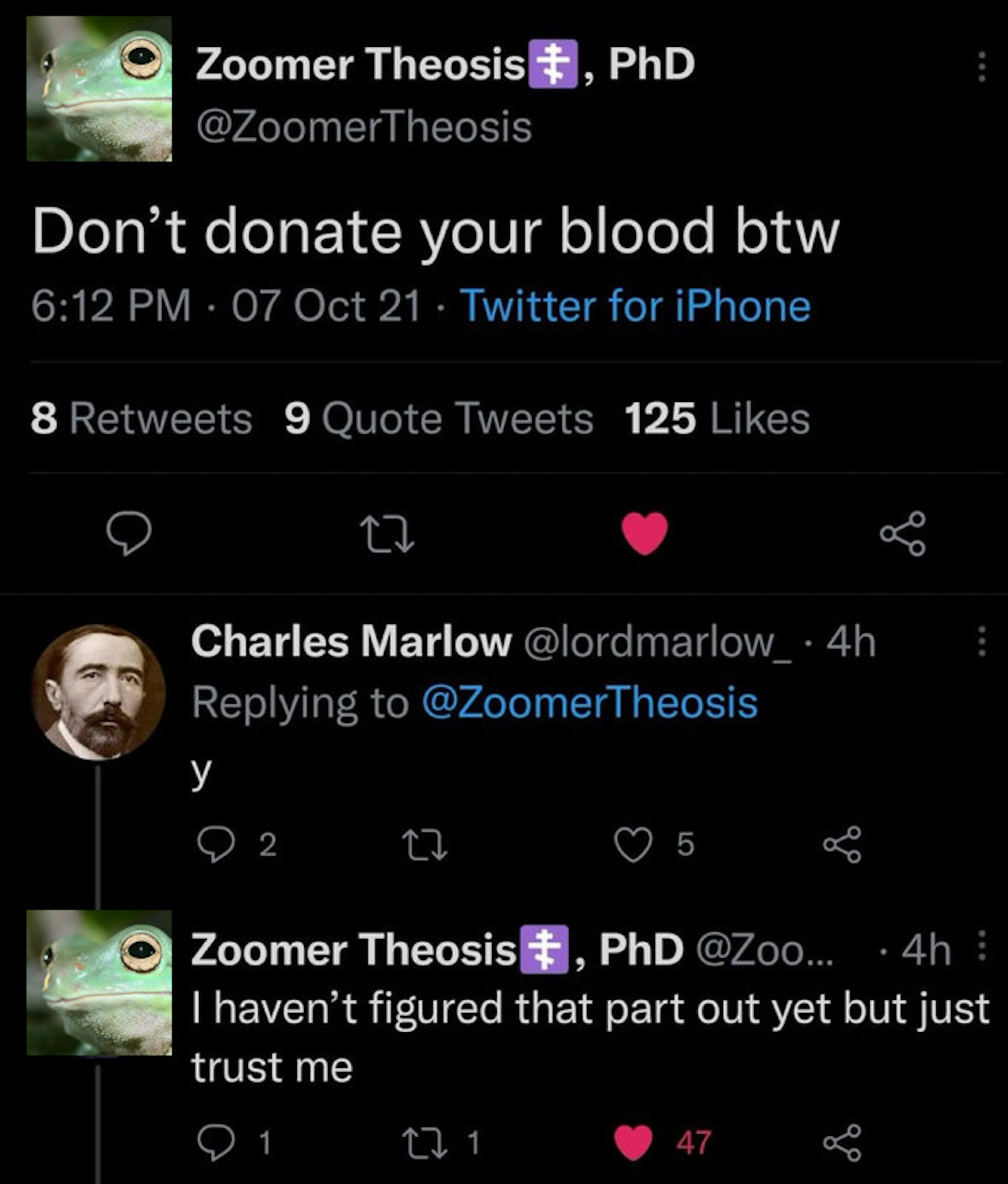Share the main tweet via share icon
The width and height of the screenshot is (1008, 1184).
tap(902, 533)
